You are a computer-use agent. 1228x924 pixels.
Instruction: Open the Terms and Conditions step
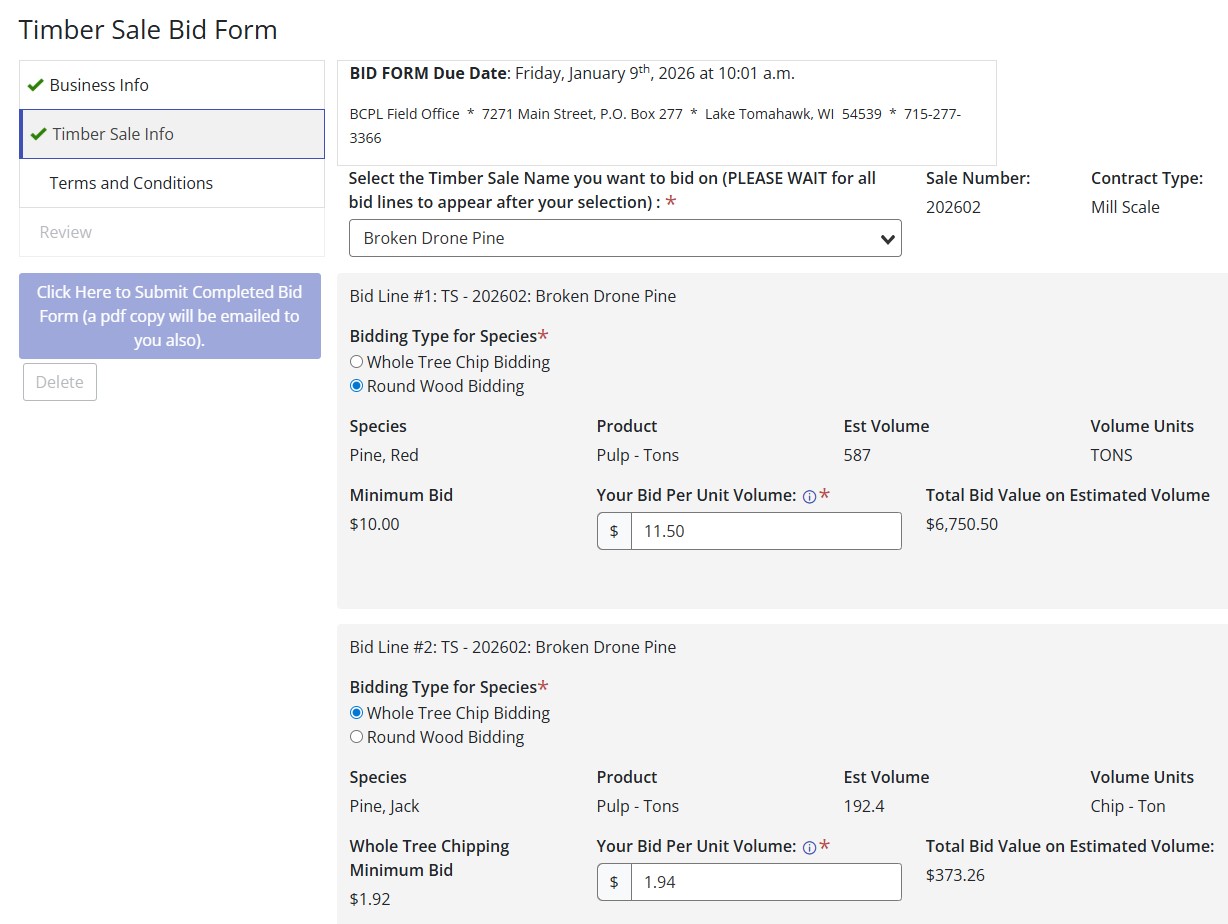click(172, 183)
